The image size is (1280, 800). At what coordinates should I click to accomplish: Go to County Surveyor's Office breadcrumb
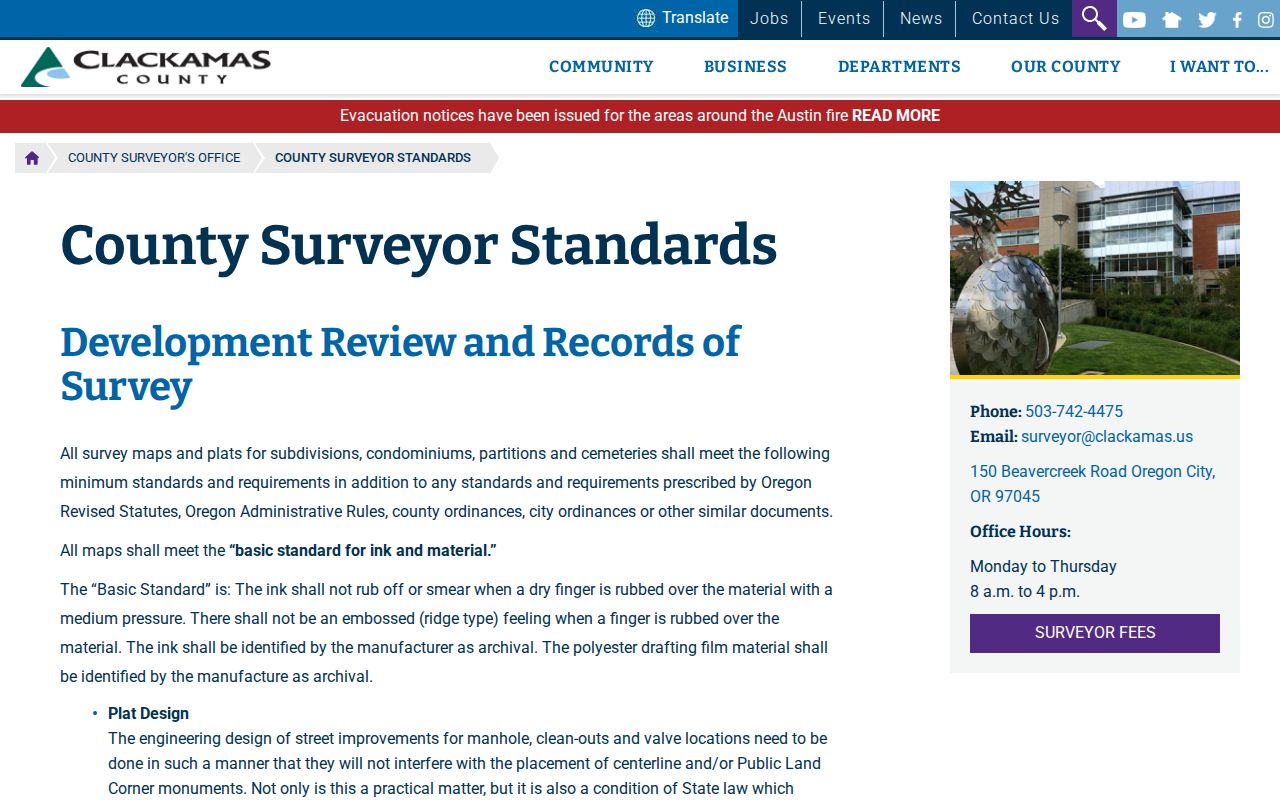(154, 158)
